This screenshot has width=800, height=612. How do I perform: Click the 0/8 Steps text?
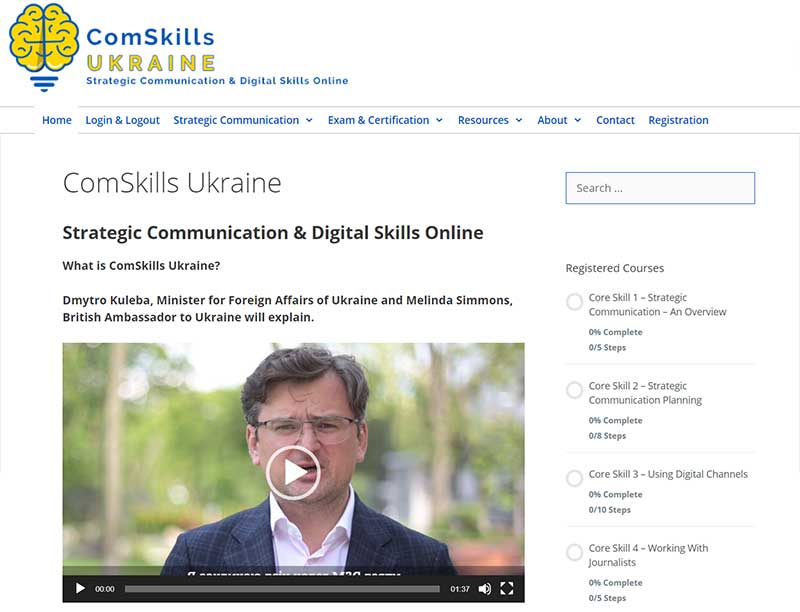[607, 436]
